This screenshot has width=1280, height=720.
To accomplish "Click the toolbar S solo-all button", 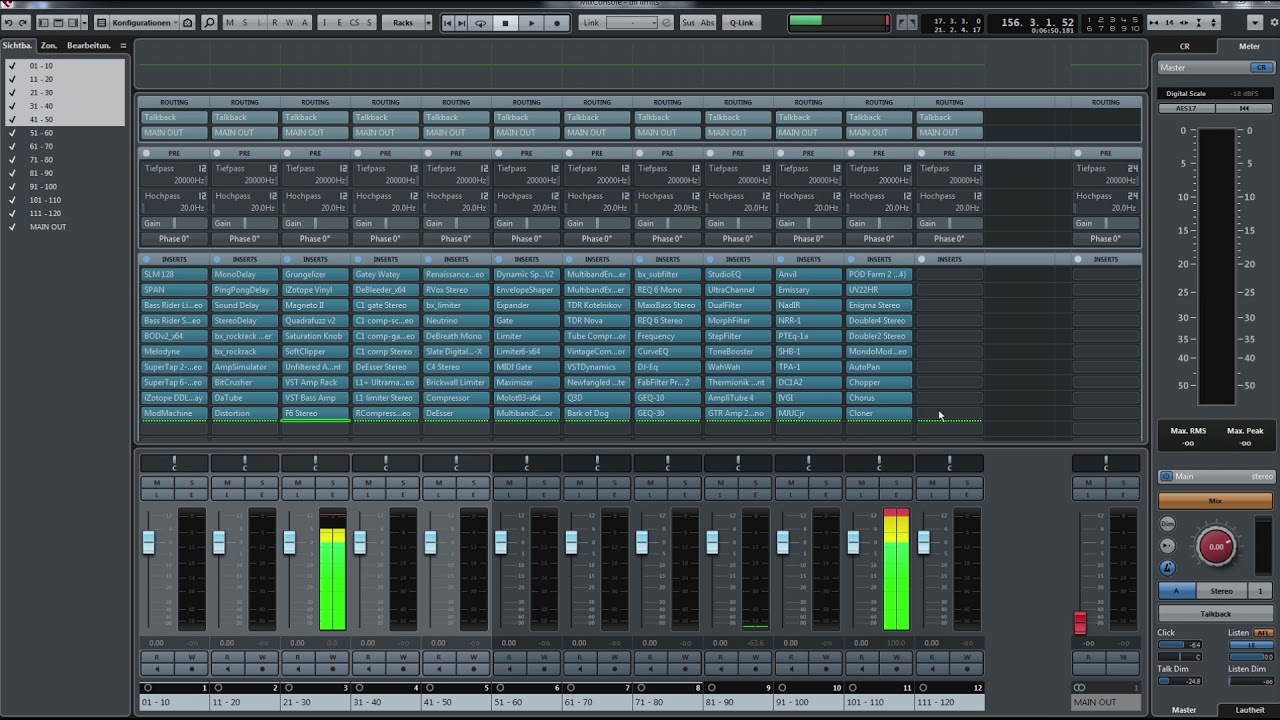I will click(x=245, y=22).
